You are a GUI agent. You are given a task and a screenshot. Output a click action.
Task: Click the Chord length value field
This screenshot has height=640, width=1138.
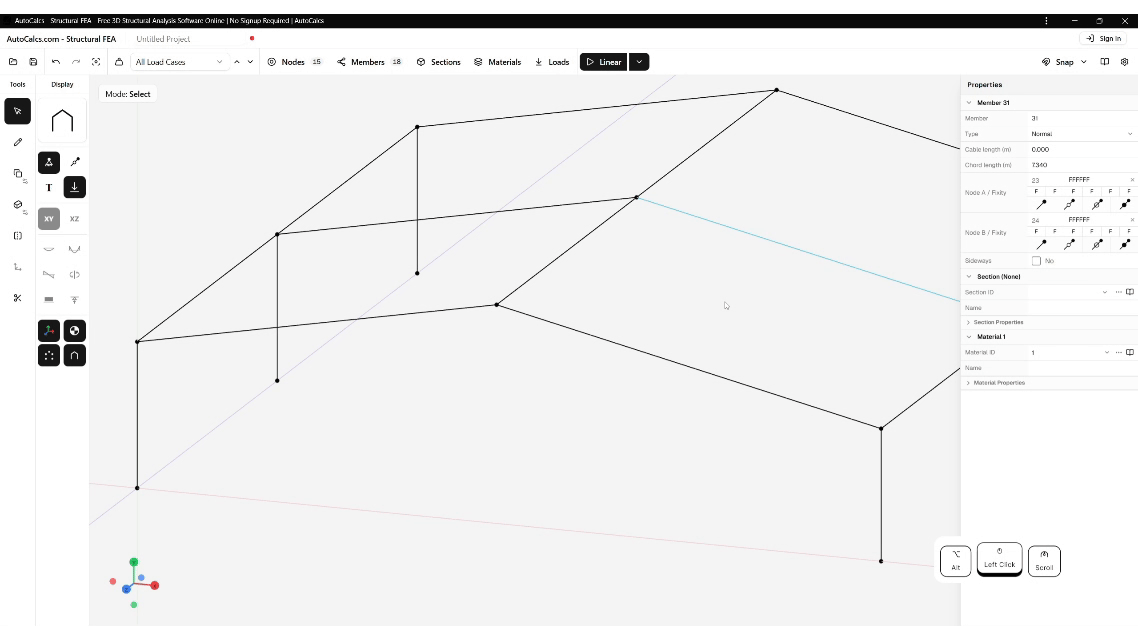click(x=1080, y=165)
